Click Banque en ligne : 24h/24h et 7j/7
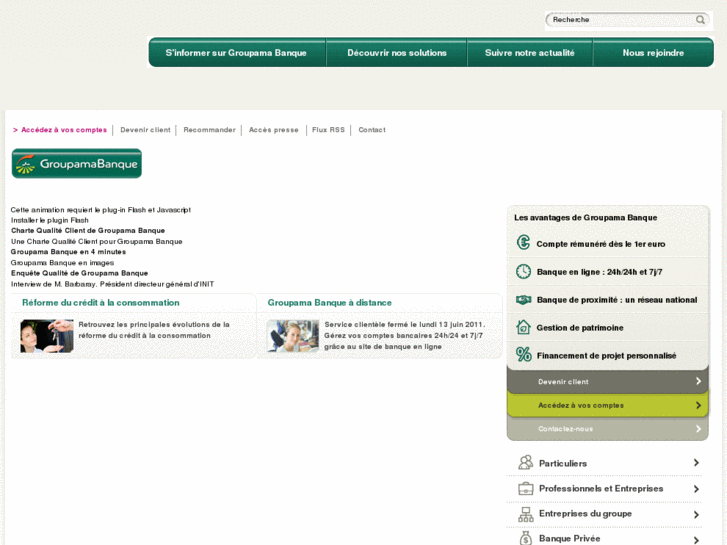The image size is (727, 545). (x=599, y=272)
